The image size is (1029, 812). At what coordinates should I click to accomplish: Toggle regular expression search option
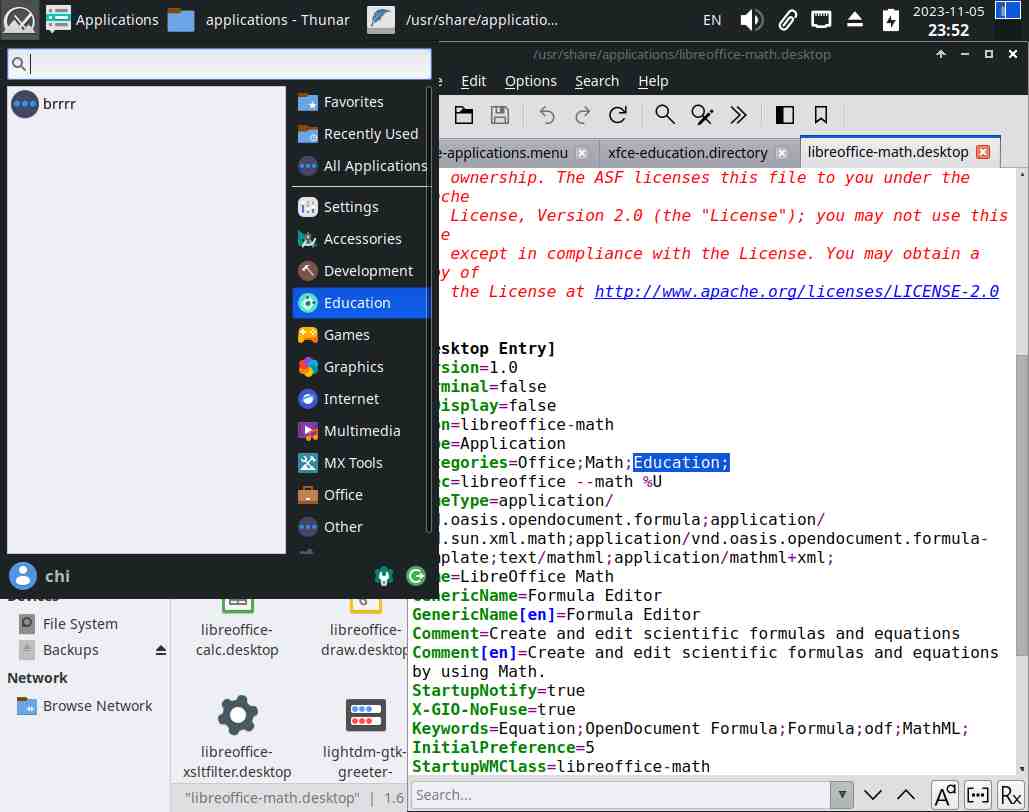(1011, 795)
